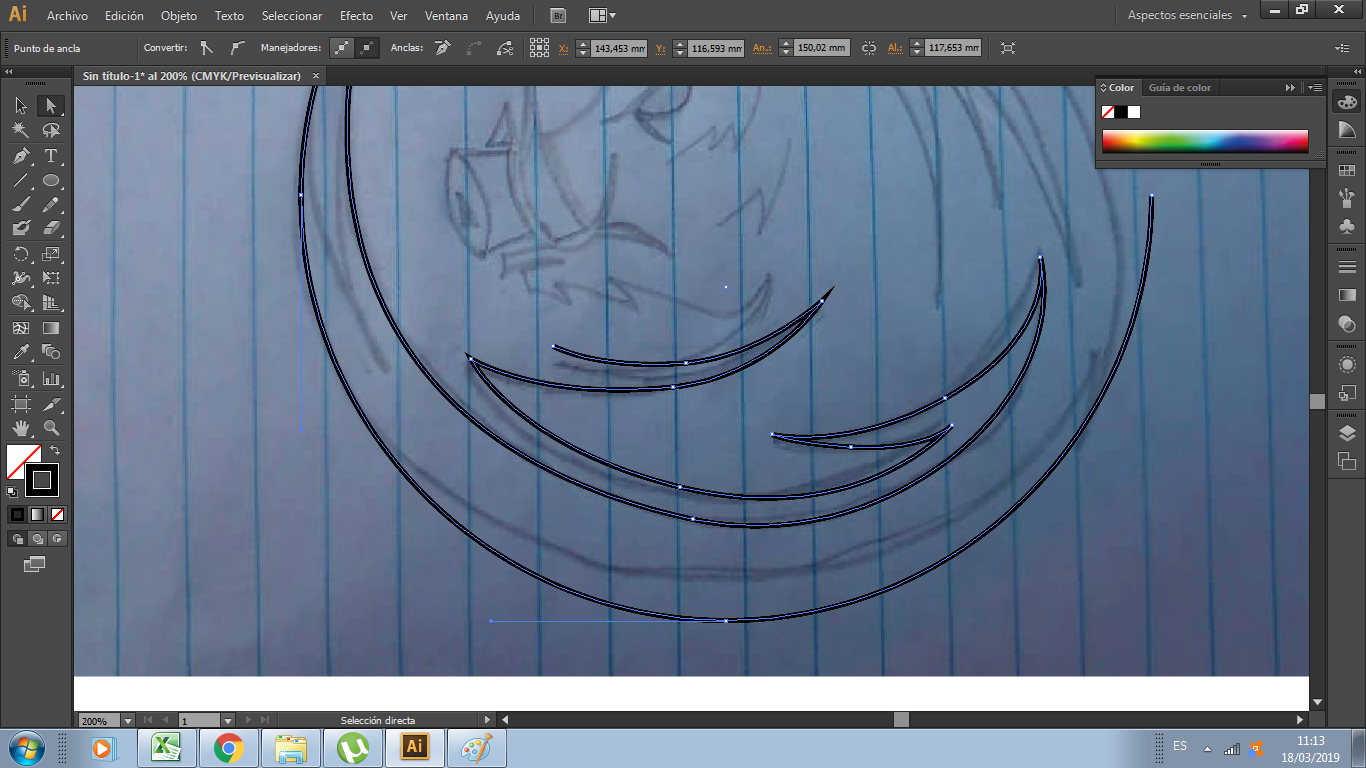Screen dimensions: 1366x768
Task: Pick the Magic Wand tool
Action: click(21, 131)
